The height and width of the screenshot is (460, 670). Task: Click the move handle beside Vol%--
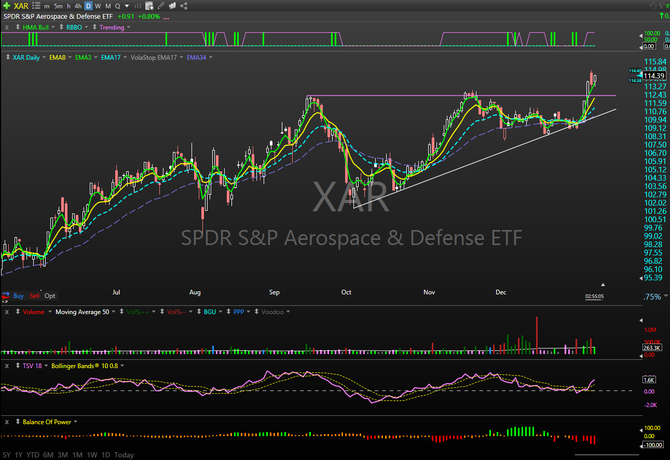tap(162, 312)
